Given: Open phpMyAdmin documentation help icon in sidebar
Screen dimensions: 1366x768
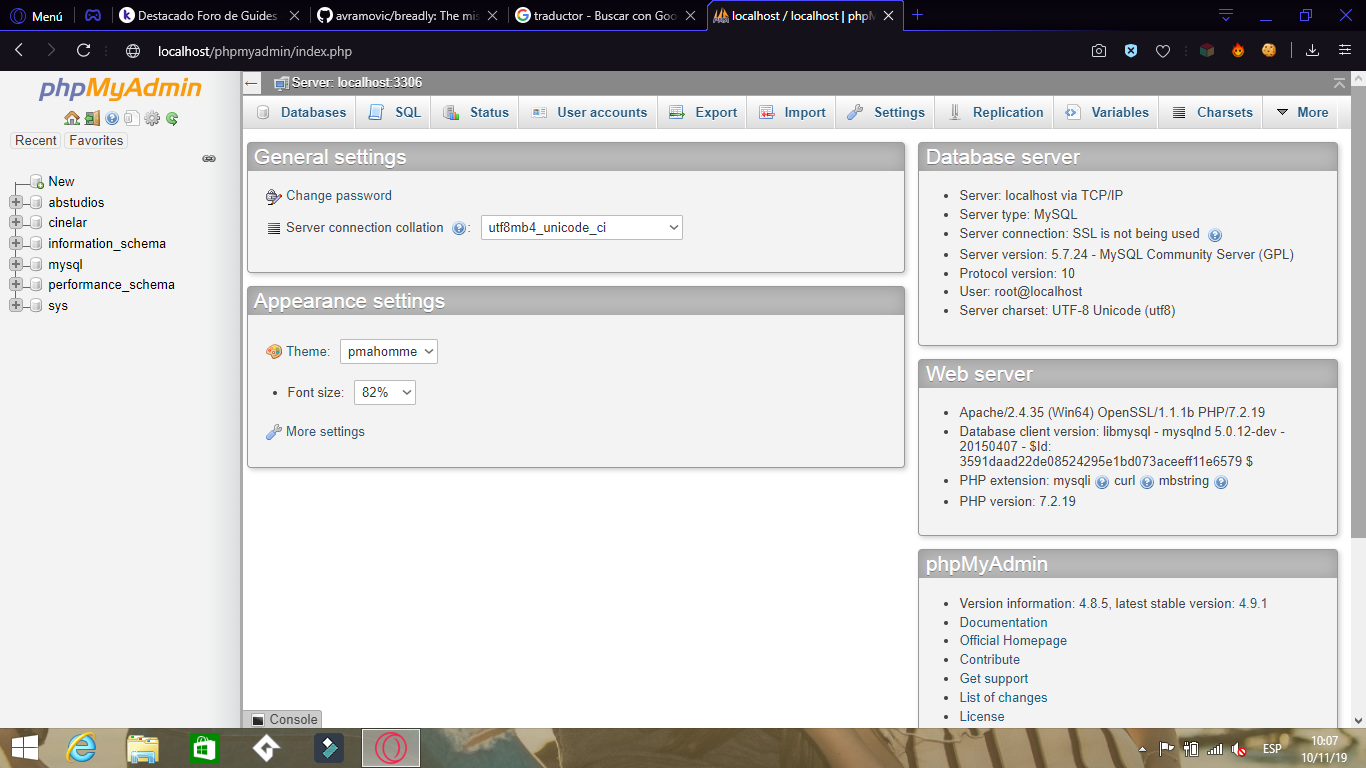Looking at the screenshot, I should coord(112,118).
